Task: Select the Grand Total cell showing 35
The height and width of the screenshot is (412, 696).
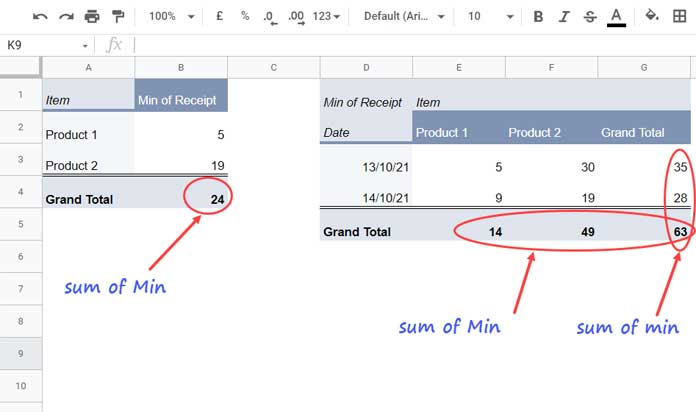Action: click(x=644, y=159)
